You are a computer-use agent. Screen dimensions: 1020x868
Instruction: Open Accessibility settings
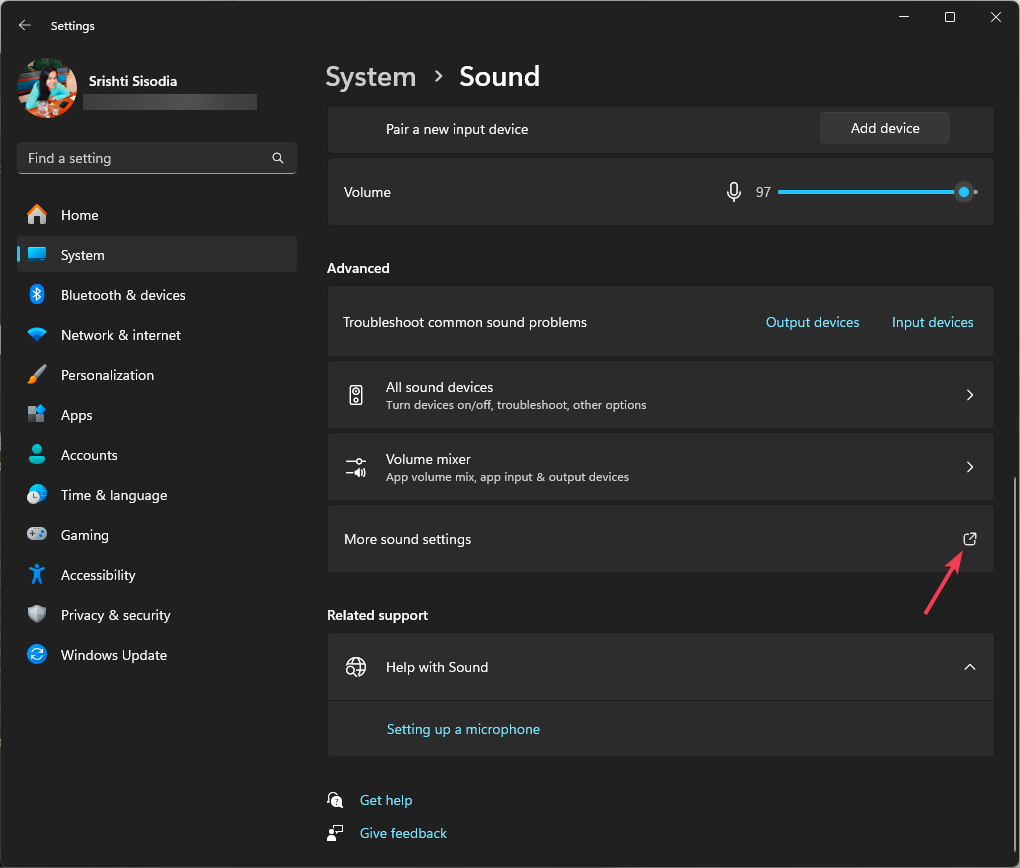coord(157,575)
